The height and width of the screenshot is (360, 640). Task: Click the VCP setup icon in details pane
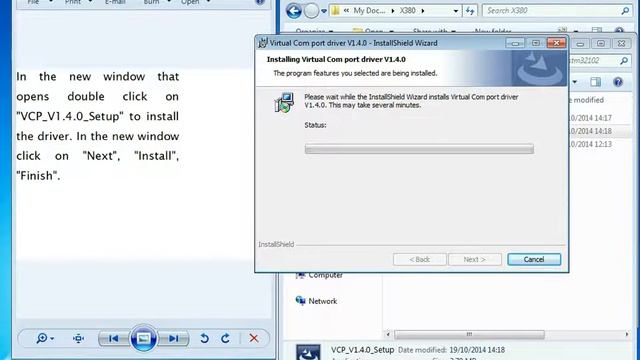pos(308,352)
